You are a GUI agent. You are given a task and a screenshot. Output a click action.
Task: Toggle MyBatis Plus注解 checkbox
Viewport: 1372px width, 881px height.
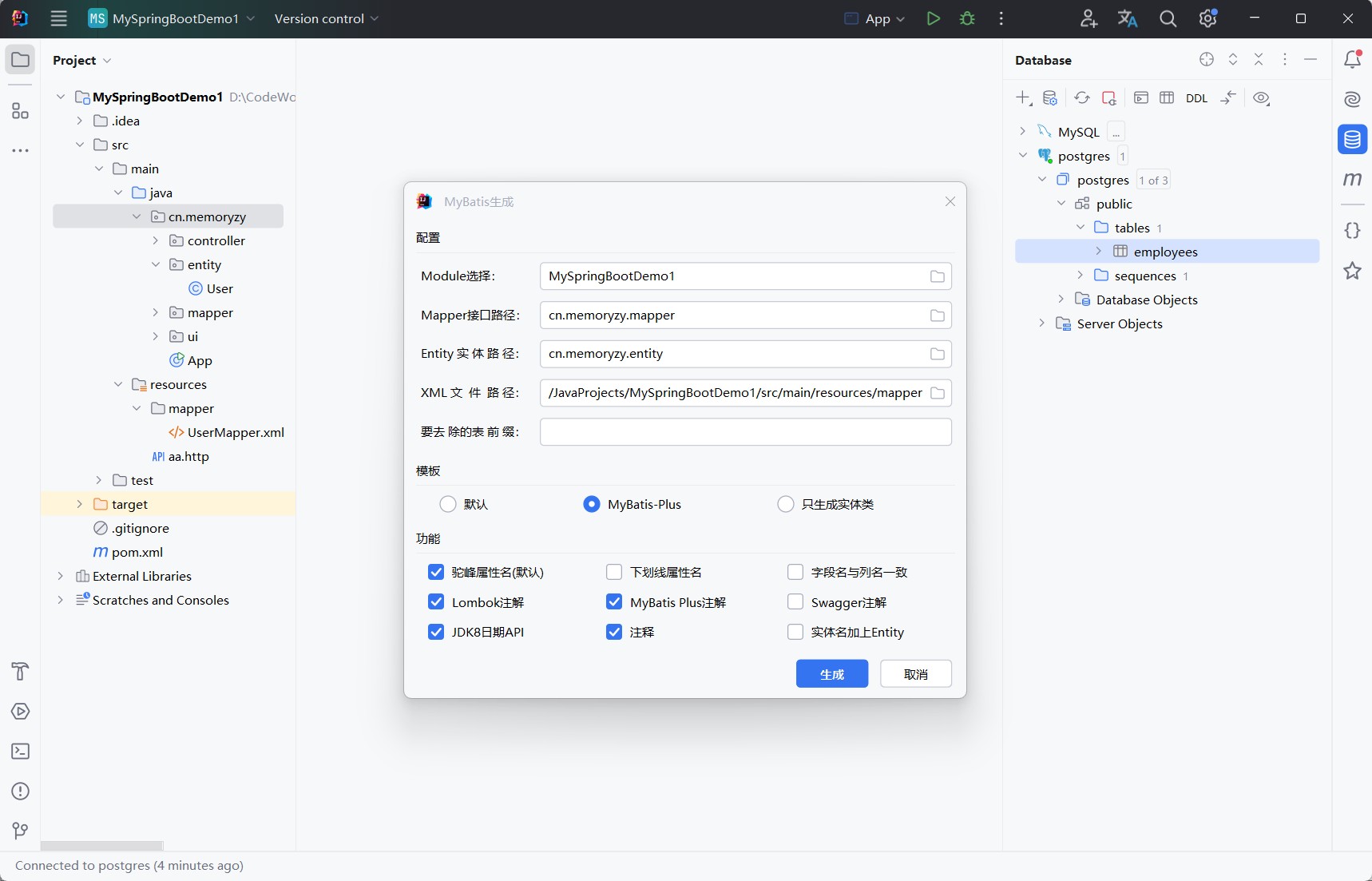(x=614, y=601)
